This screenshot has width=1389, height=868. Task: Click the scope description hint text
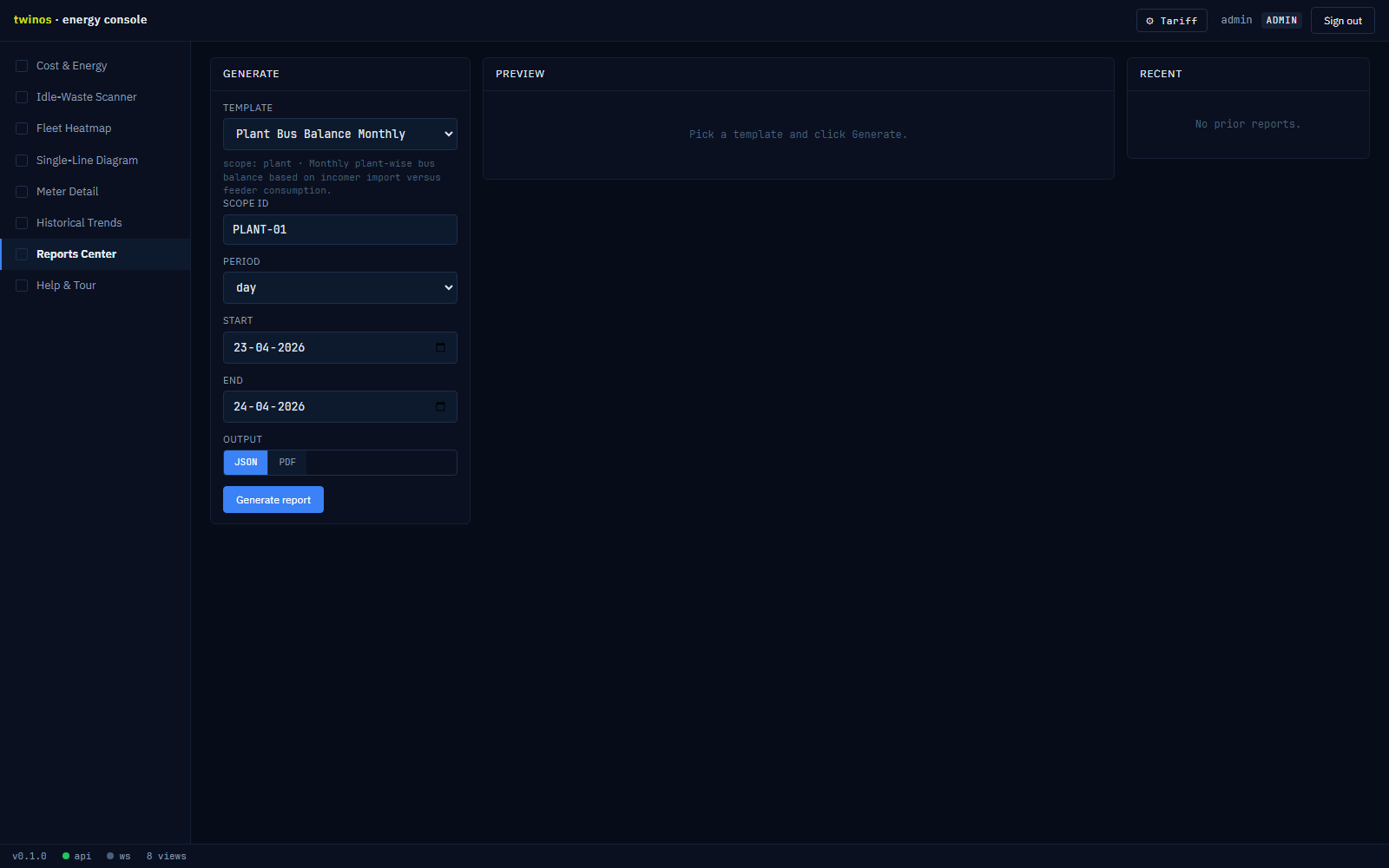coord(333,177)
